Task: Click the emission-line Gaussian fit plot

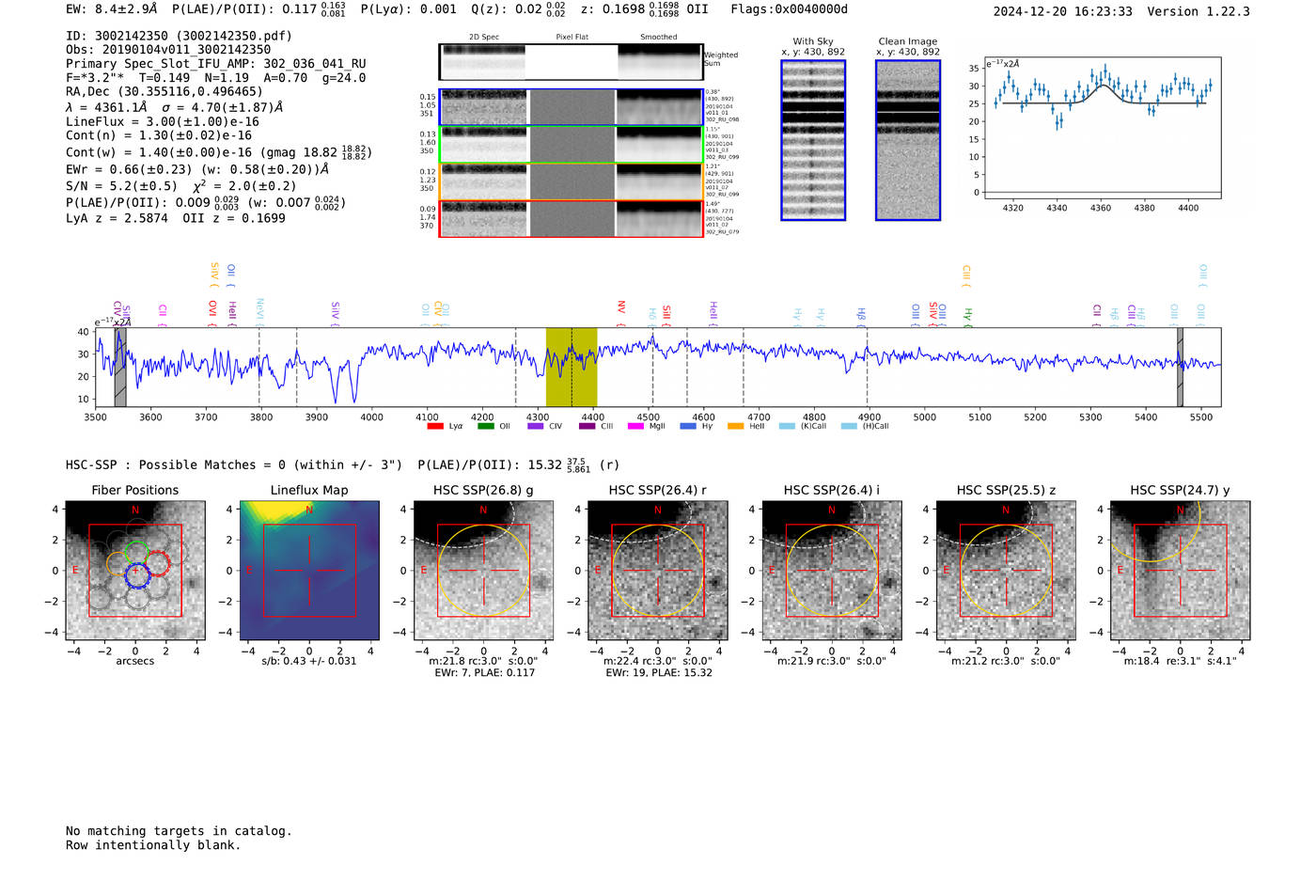Action: click(1102, 128)
